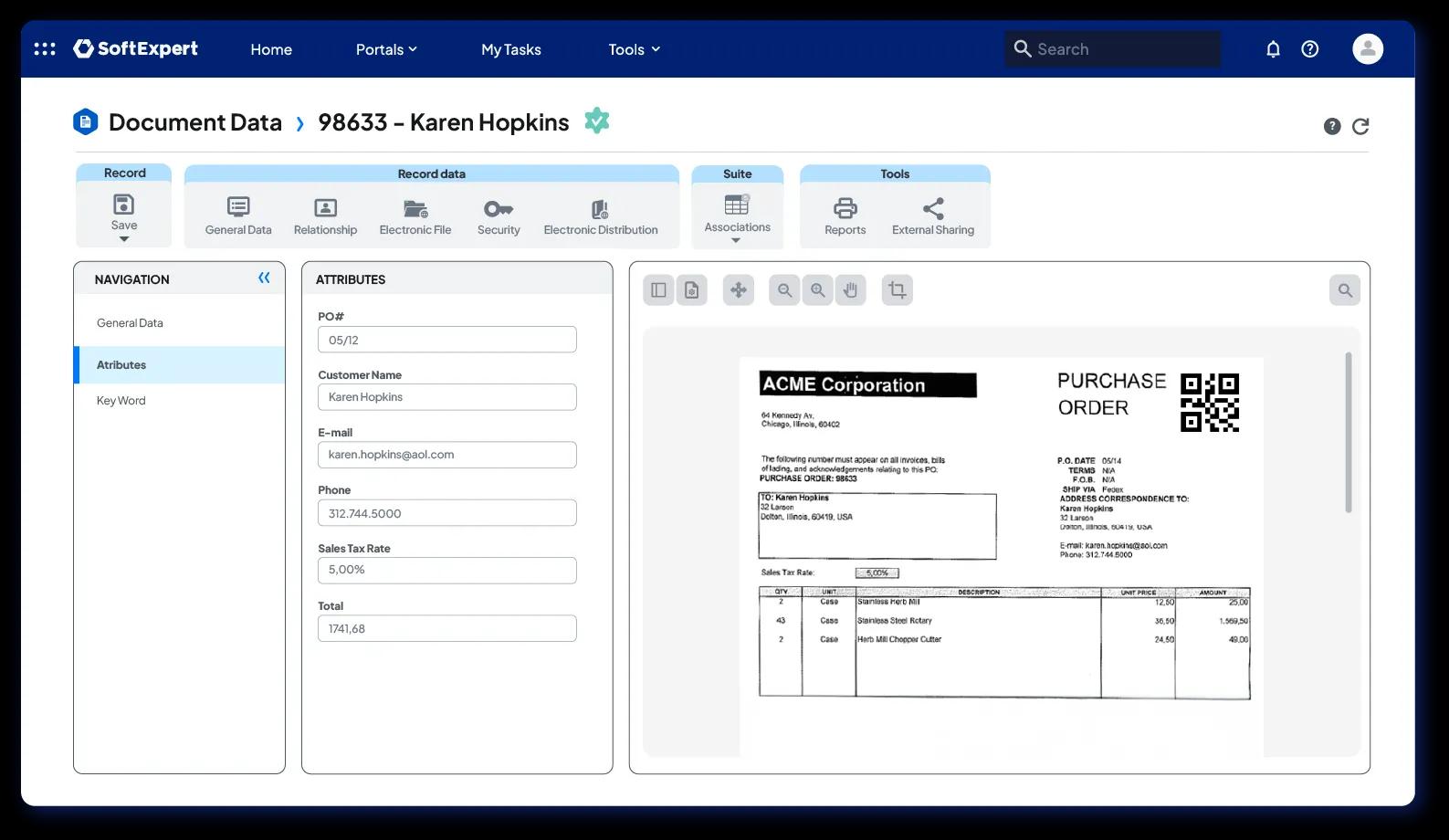Open Associations
1449x840 pixels.
[737, 214]
